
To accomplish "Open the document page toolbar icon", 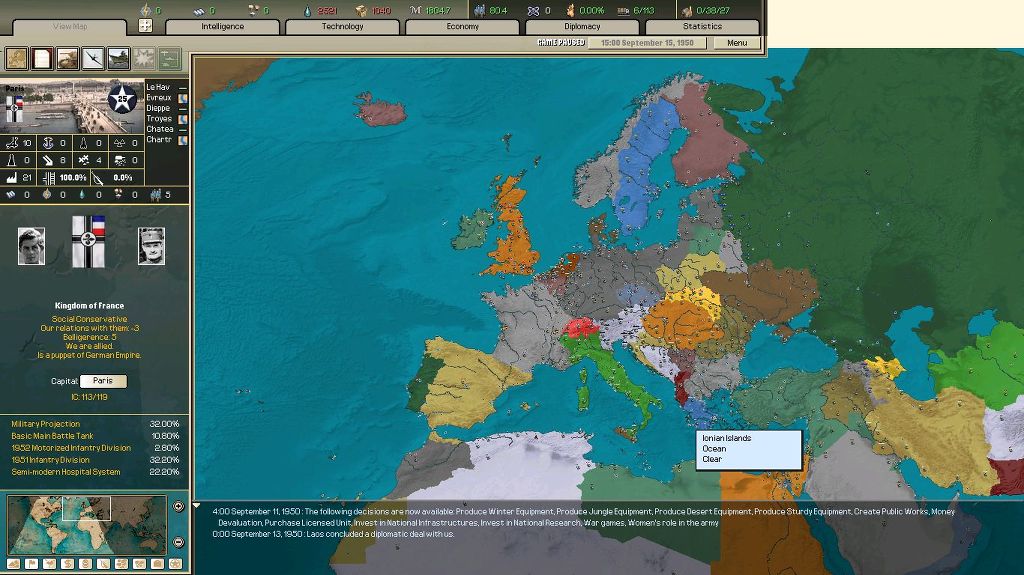I will pyautogui.click(x=42, y=58).
